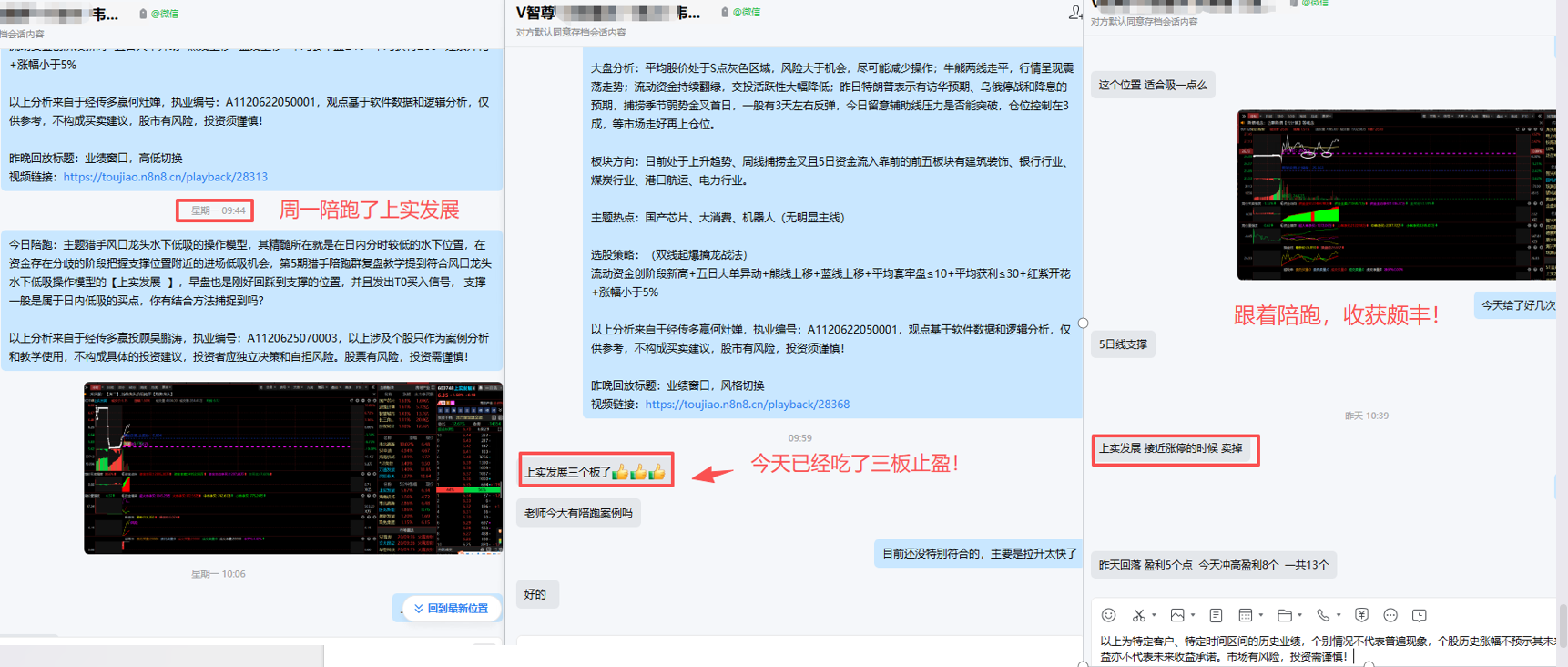This screenshot has height=667, width=1568.
Task: Expand the dropdown arrow beside scissors icon
Action: 1154,616
